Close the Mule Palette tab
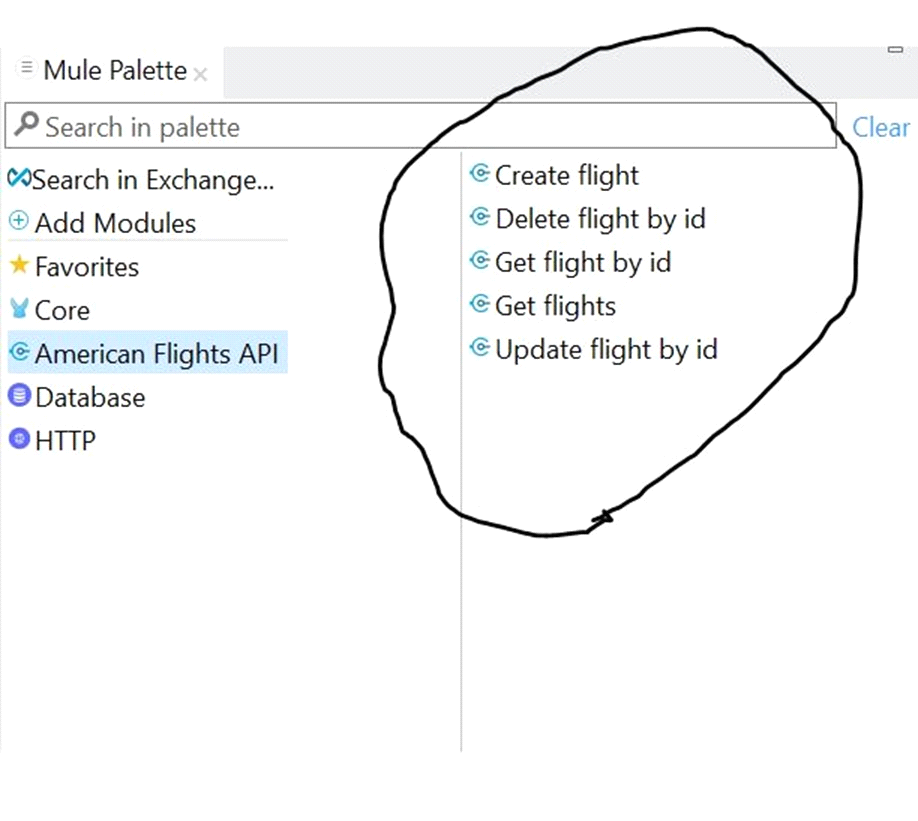This screenshot has height=821, width=918. pyautogui.click(x=200, y=74)
